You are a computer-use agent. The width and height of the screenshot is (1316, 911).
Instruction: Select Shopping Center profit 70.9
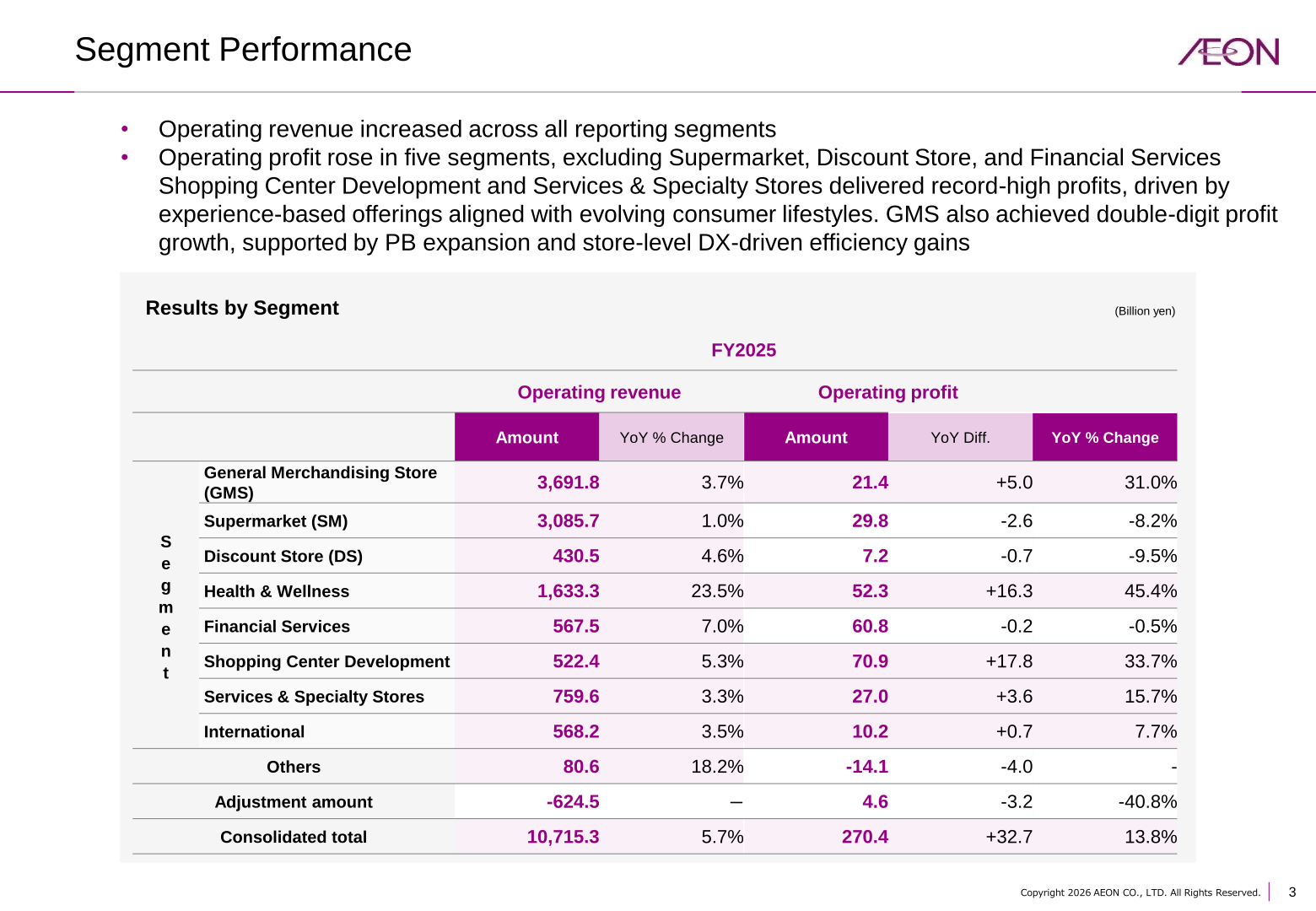tap(870, 661)
